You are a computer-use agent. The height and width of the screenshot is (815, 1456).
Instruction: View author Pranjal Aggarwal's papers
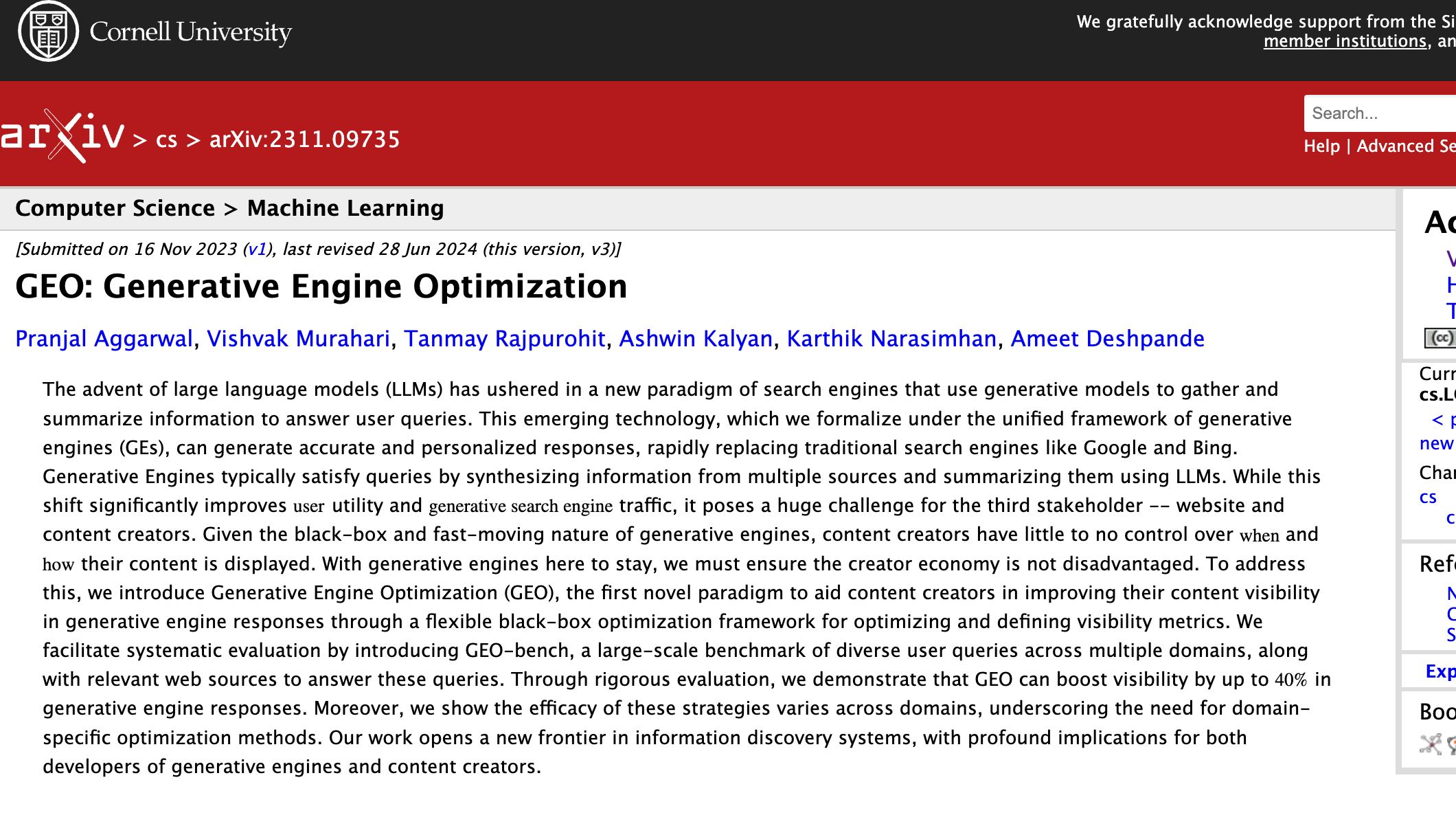104,339
